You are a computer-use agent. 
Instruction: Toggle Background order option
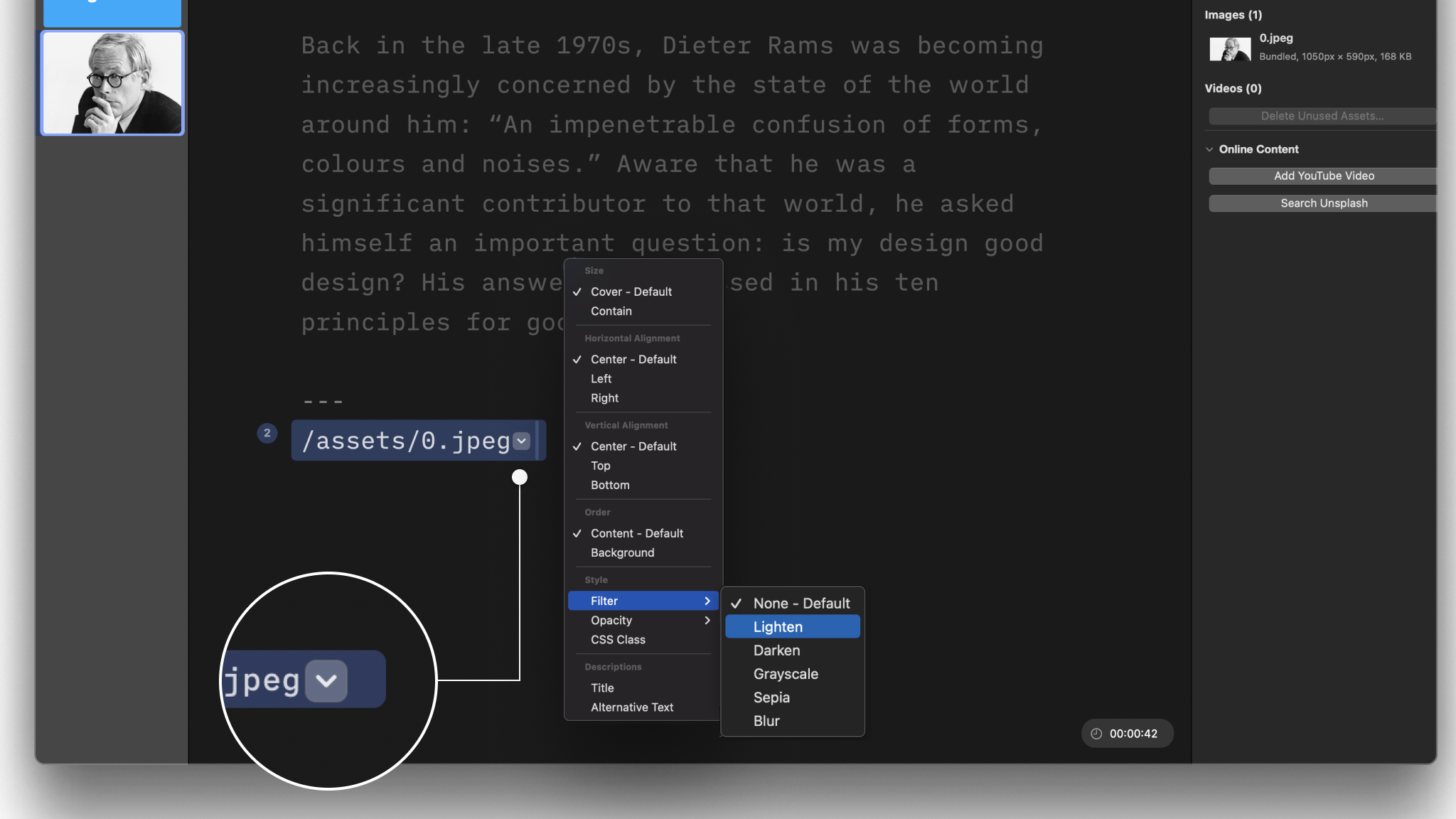pyautogui.click(x=621, y=553)
